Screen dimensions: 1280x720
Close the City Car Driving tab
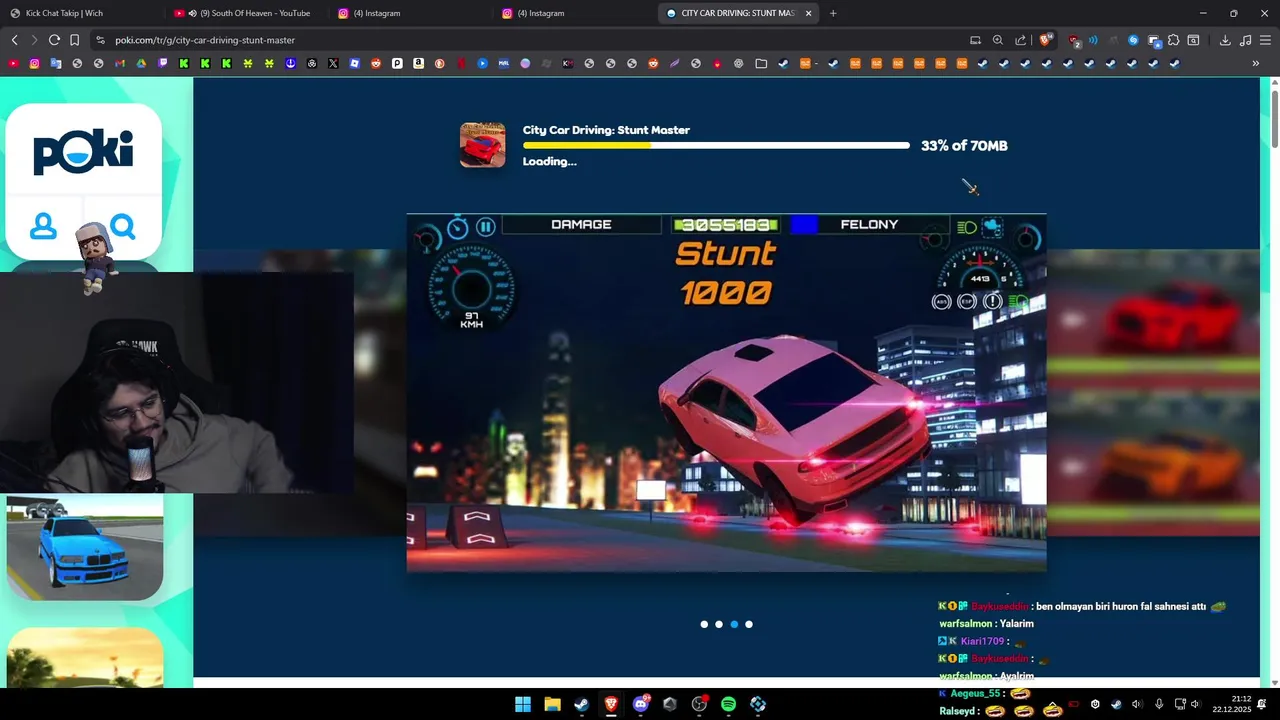click(x=808, y=13)
